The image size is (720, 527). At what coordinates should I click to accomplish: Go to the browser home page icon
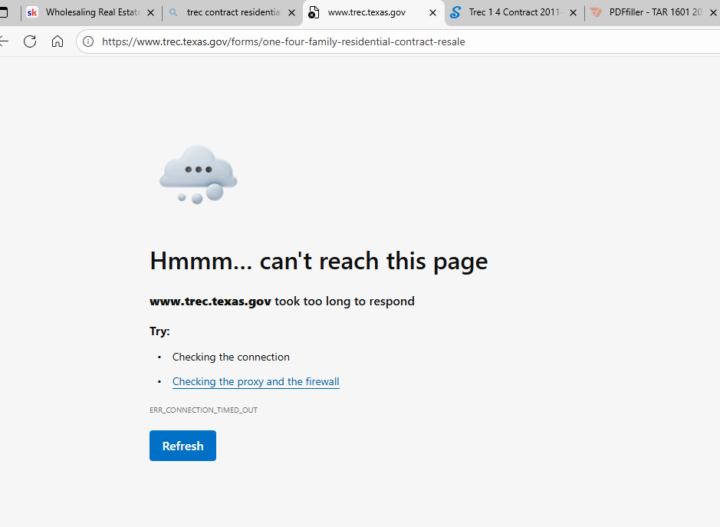[x=57, y=42]
